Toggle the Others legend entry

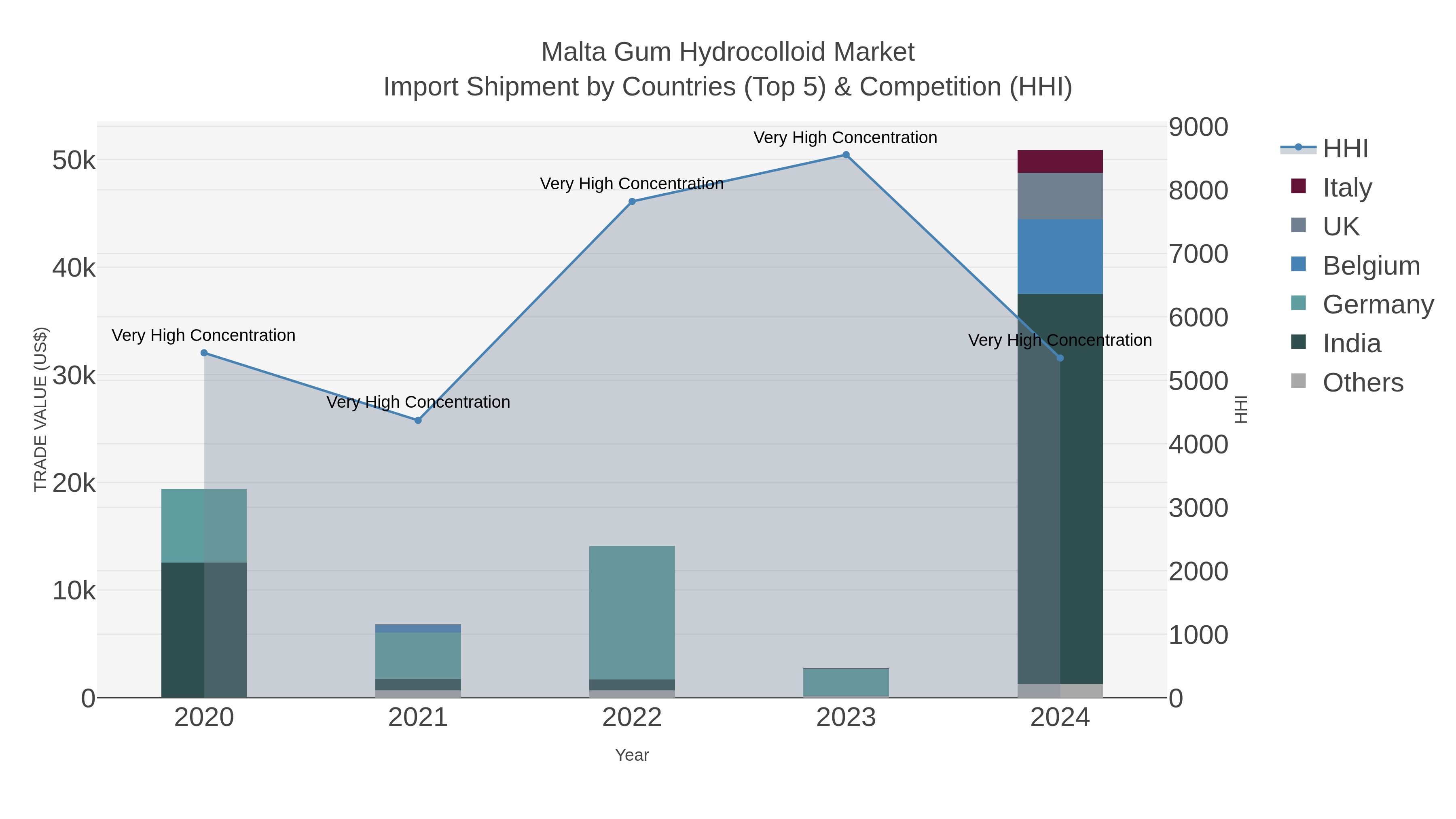pyautogui.click(x=1348, y=382)
